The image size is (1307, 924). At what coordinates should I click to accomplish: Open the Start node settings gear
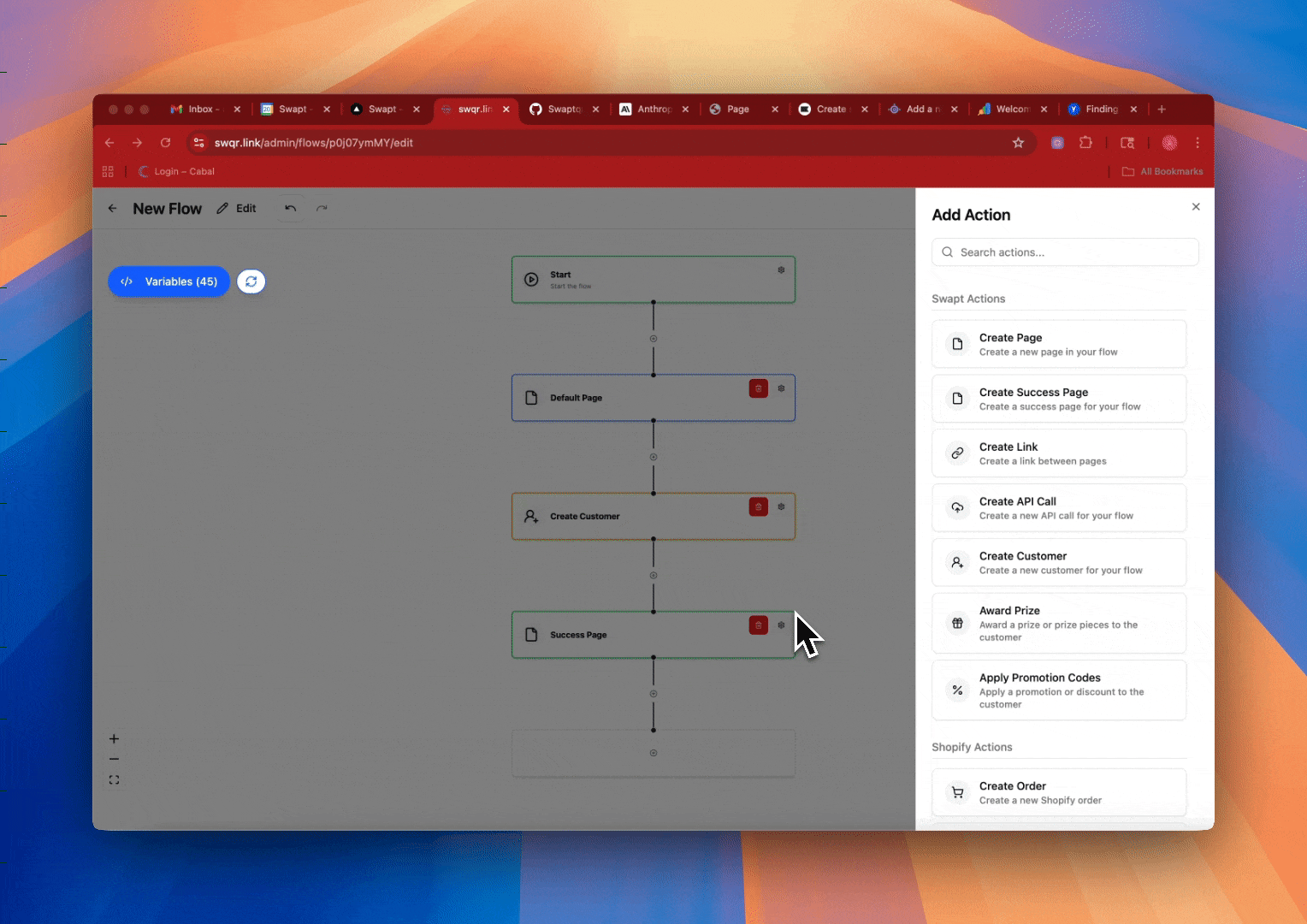click(x=781, y=270)
